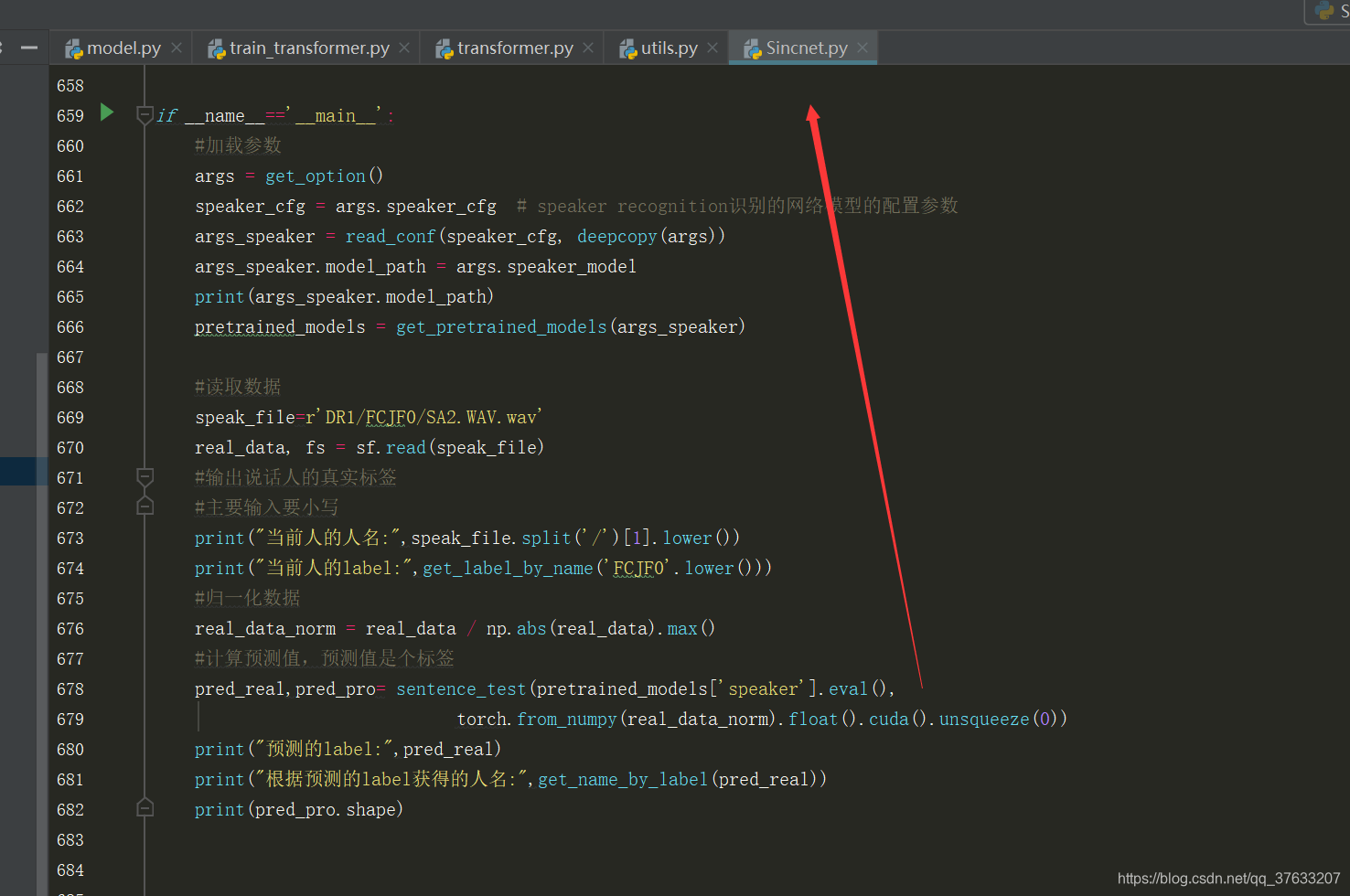Click line number 659 in the gutter
The height and width of the screenshot is (896, 1350).
coord(70,116)
